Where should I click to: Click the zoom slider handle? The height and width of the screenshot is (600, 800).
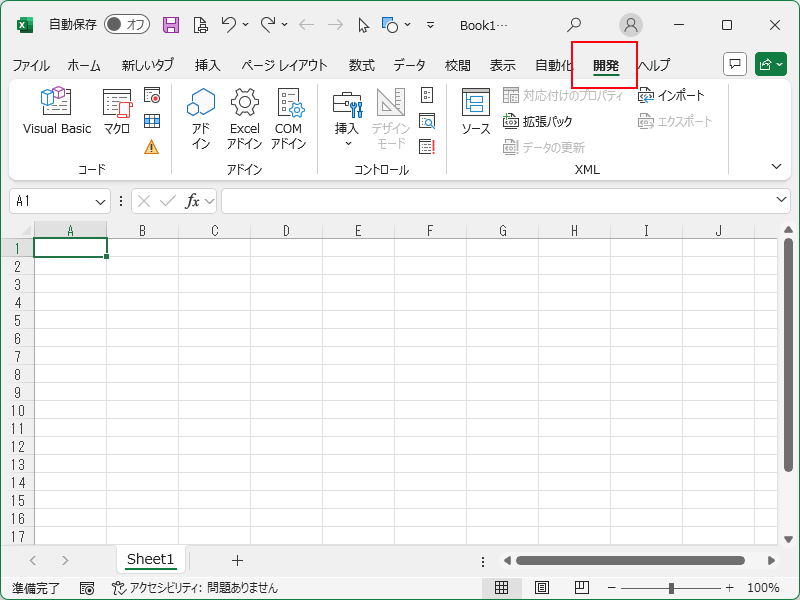click(671, 588)
